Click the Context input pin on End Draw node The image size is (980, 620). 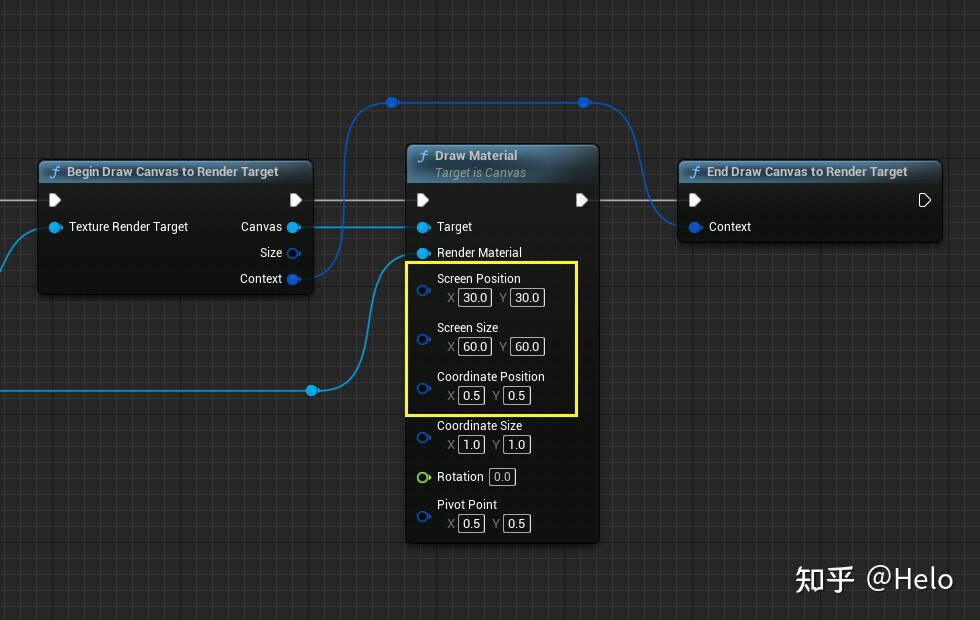[x=697, y=227]
